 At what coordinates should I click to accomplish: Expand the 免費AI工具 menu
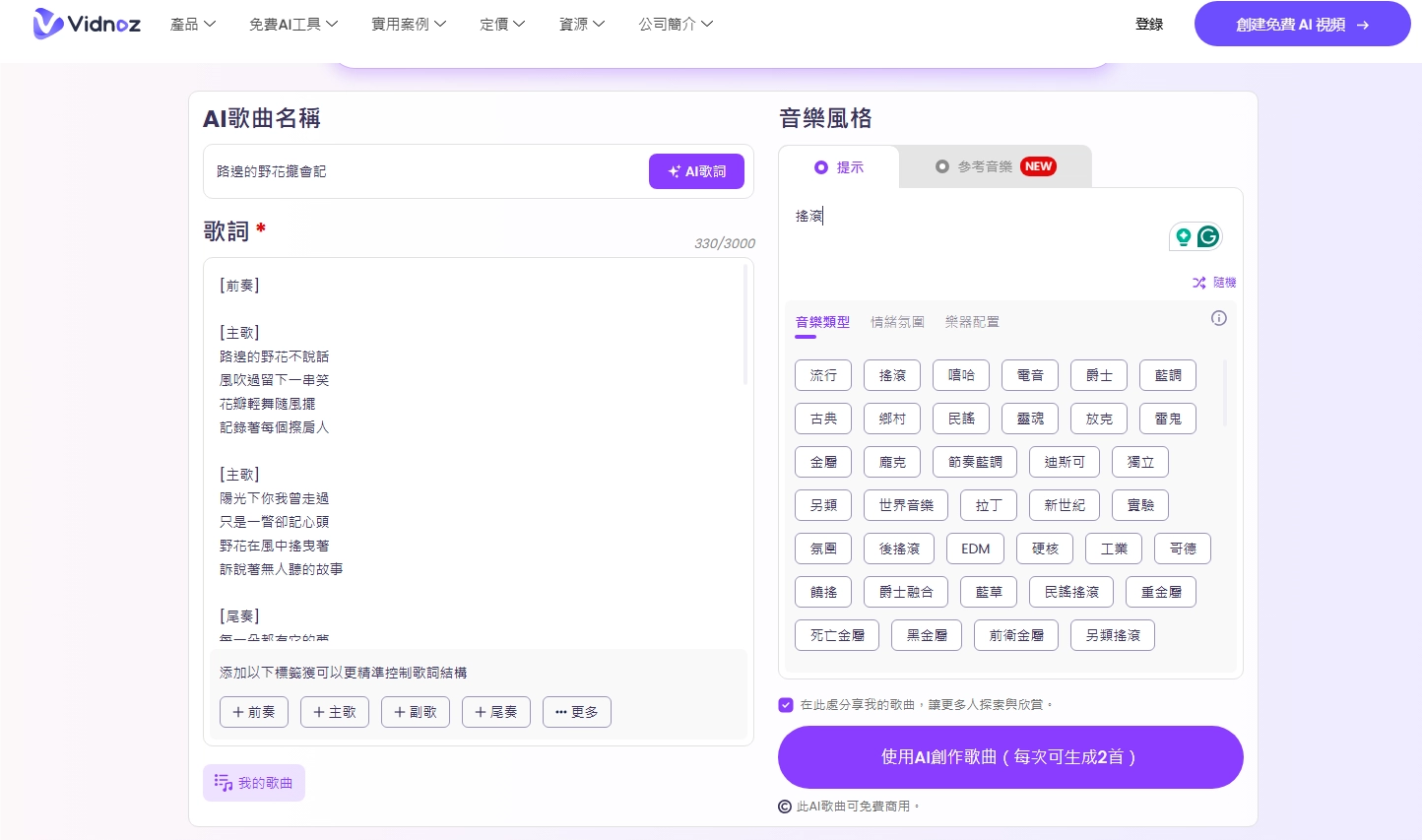[x=293, y=24]
